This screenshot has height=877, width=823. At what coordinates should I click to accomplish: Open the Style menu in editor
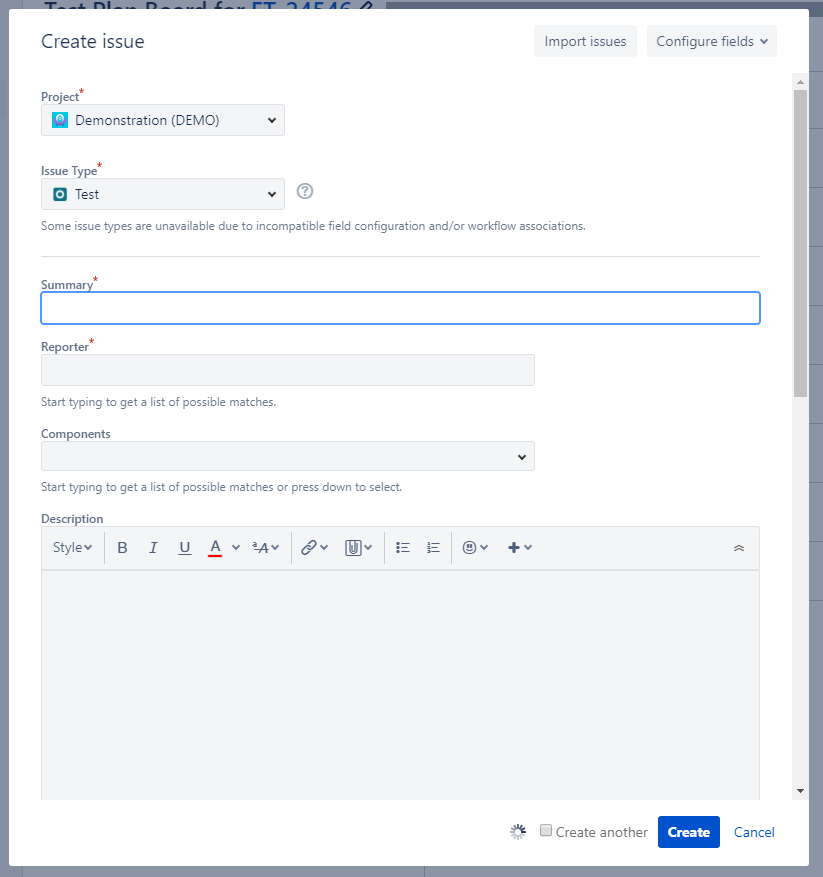click(72, 548)
